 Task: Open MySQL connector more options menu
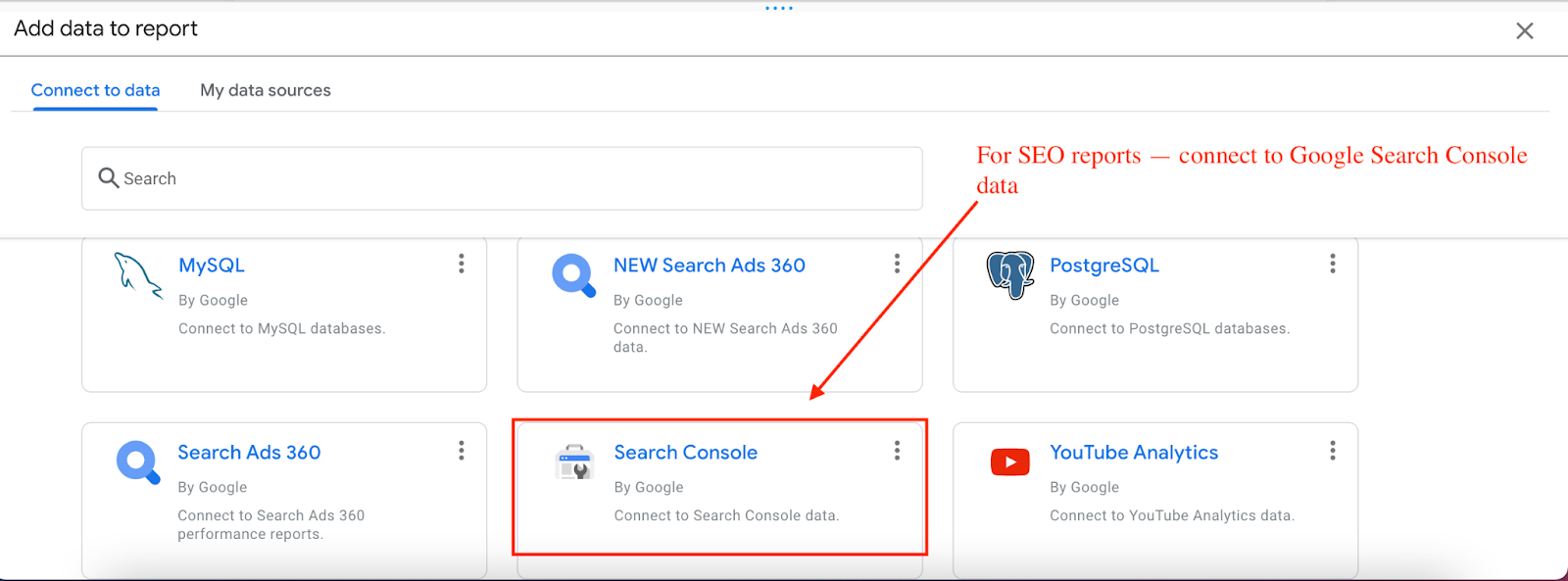pyautogui.click(x=461, y=264)
